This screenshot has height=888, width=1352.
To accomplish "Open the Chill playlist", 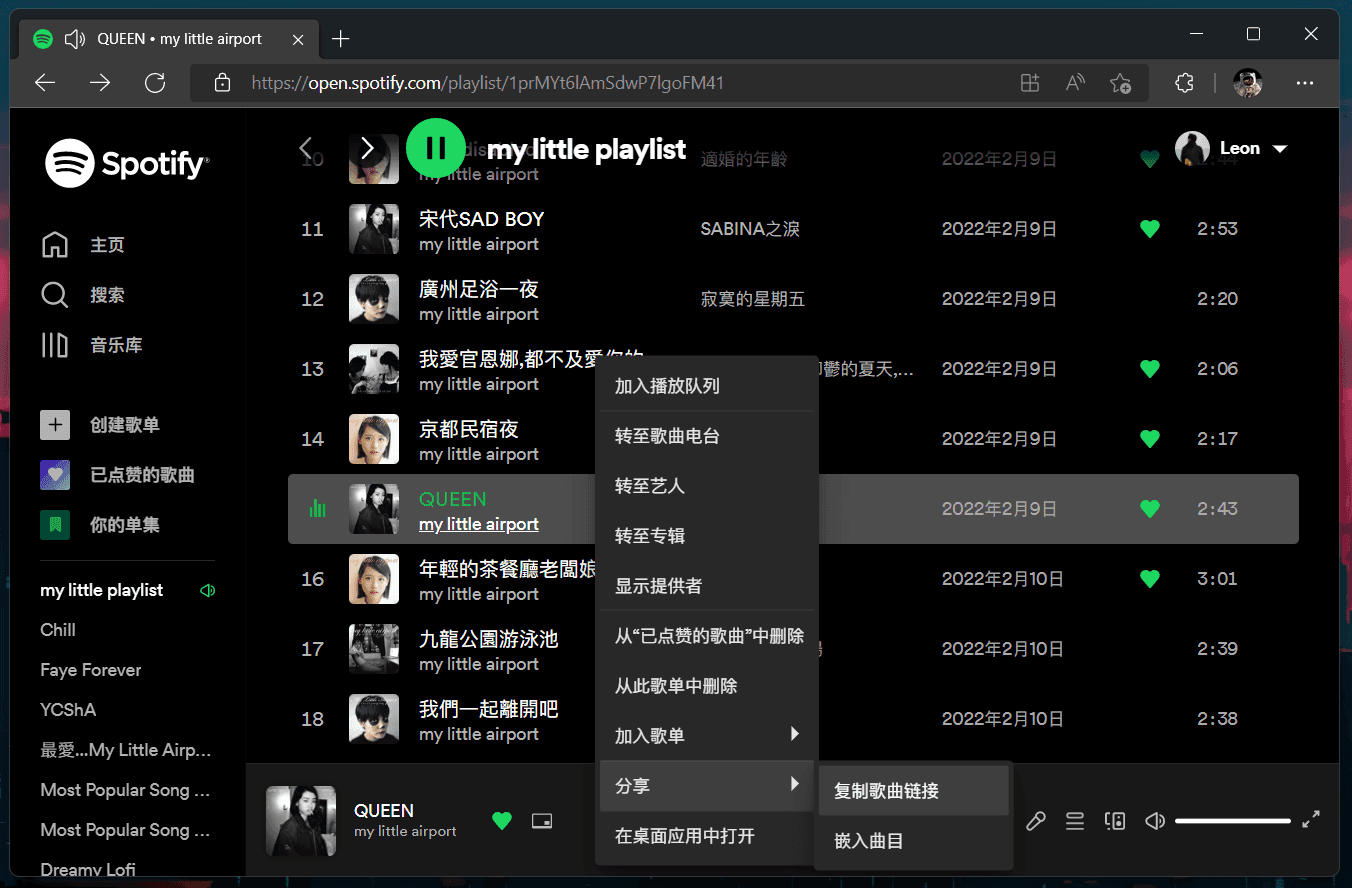I will pyautogui.click(x=58, y=630).
